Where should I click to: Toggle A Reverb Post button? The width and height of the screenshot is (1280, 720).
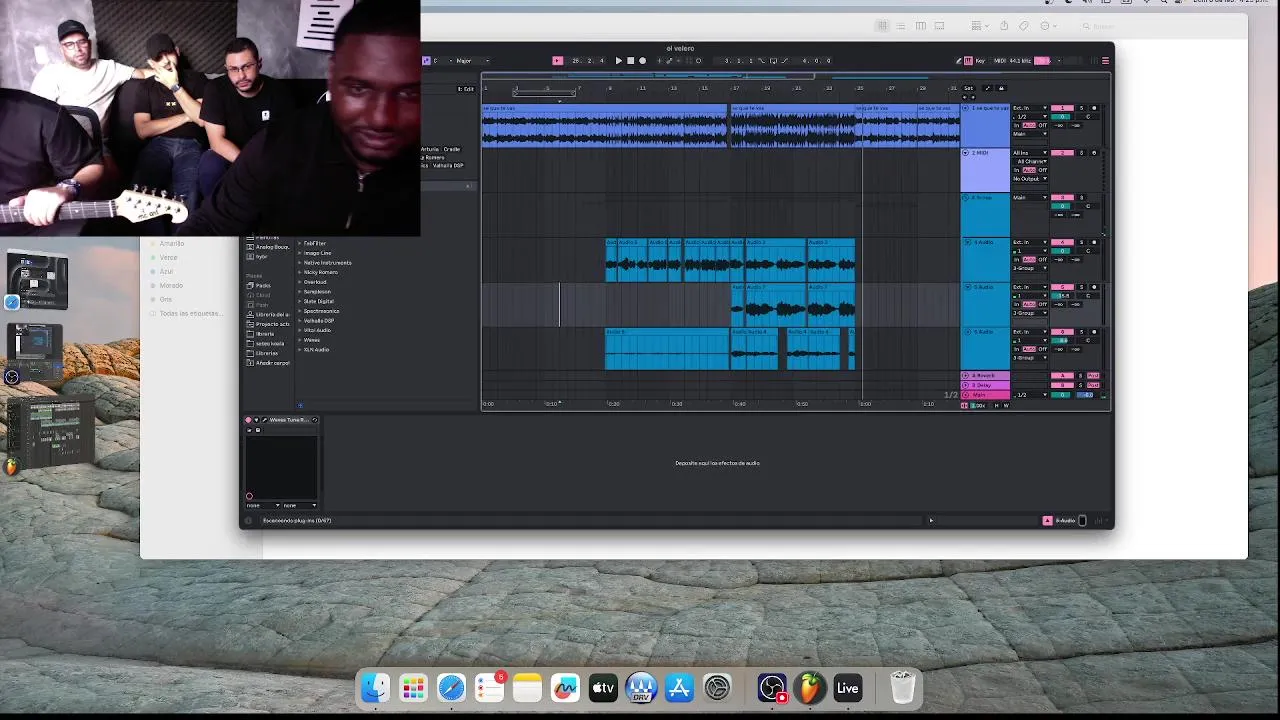[1093, 376]
